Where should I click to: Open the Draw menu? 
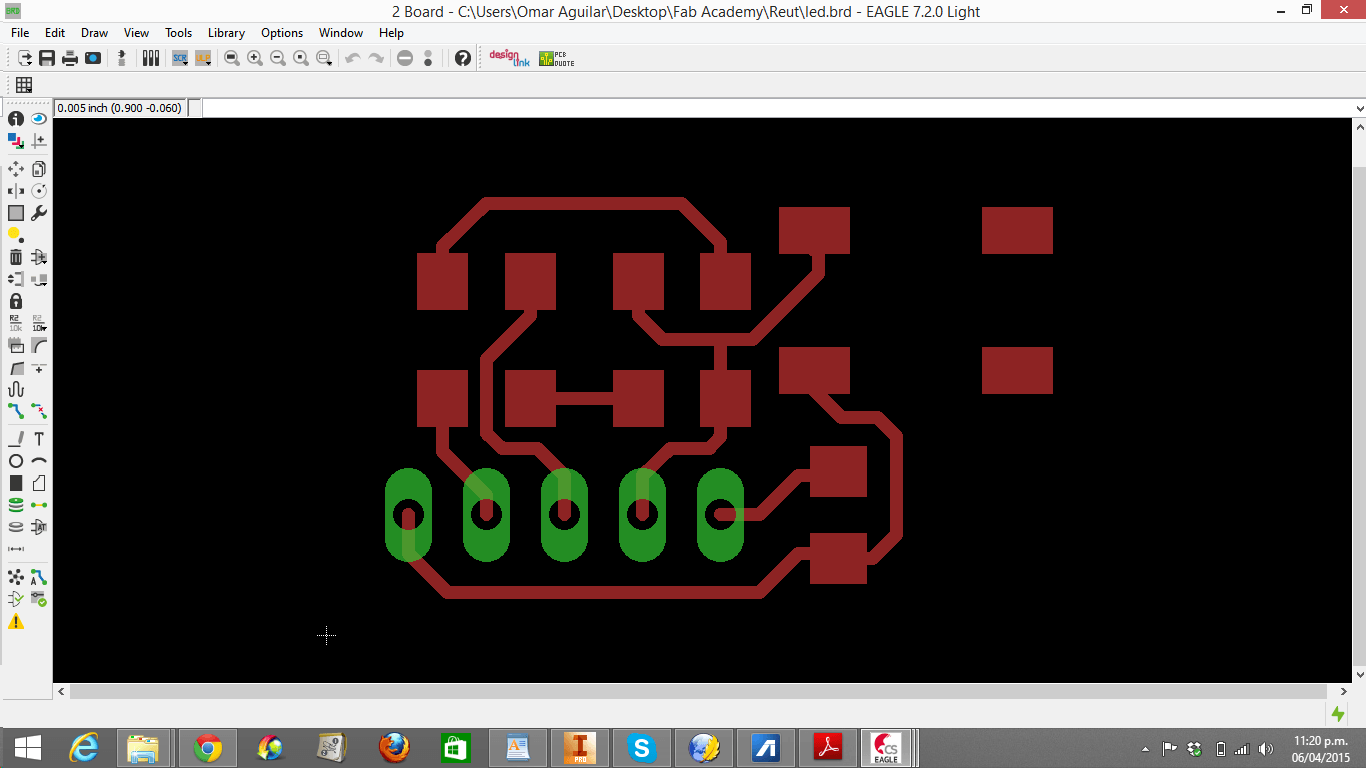[95, 33]
